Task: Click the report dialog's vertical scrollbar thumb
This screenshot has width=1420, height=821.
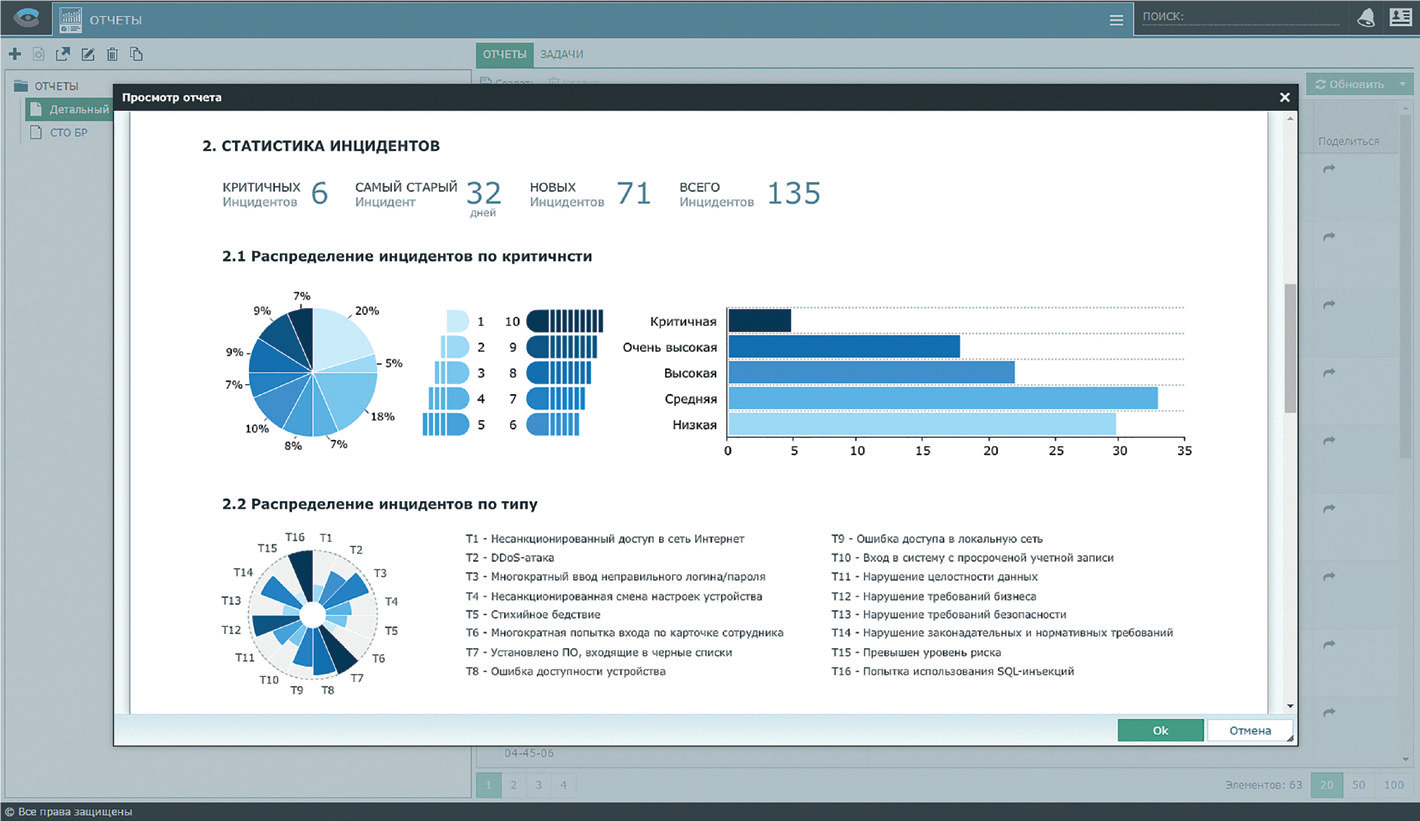Action: 1290,348
